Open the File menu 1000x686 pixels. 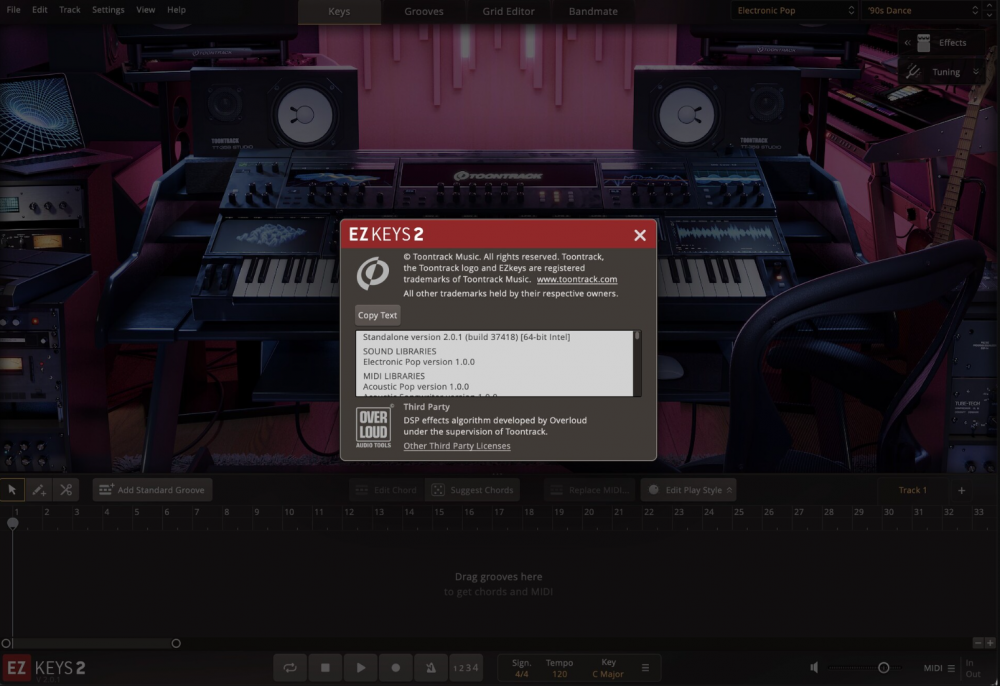click(x=13, y=10)
